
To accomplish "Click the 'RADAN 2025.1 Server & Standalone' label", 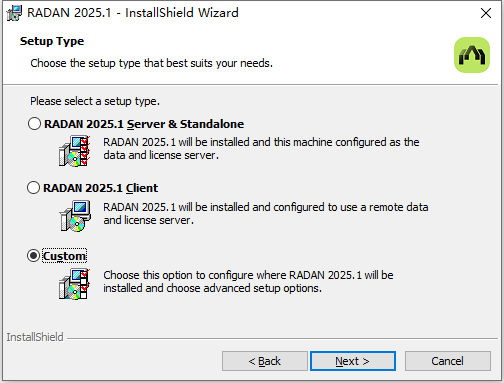I will click(x=144, y=124).
